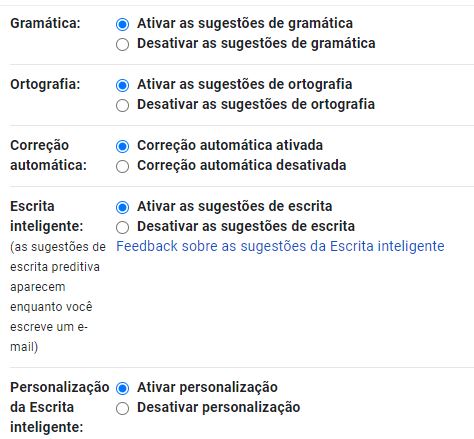Viewport: 474px width, 439px height.
Task: Click the Personalização da Escrita inteligente: heading
Action: (60, 407)
